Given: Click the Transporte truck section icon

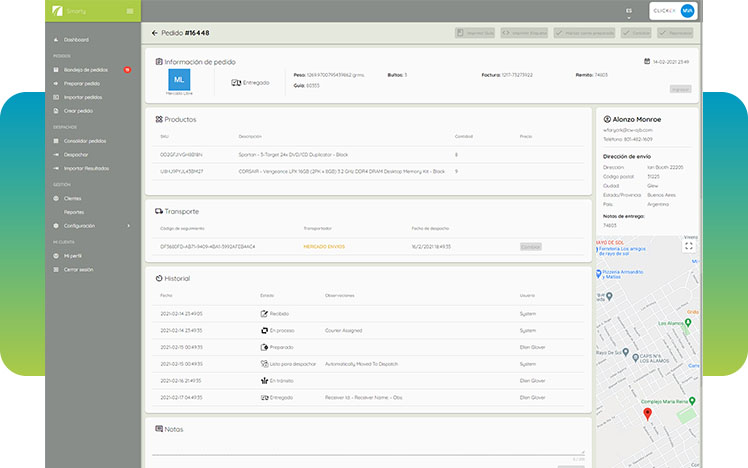Looking at the screenshot, I should coord(159,211).
